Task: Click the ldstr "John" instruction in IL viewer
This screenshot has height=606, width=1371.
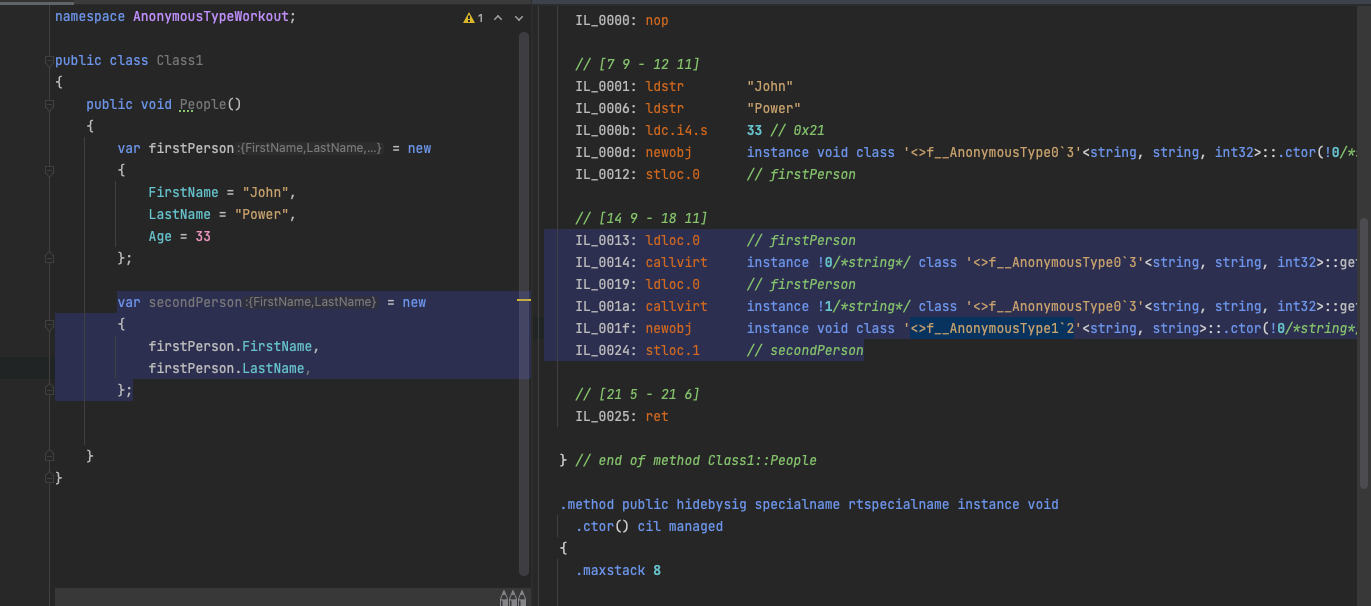Action: pos(666,86)
